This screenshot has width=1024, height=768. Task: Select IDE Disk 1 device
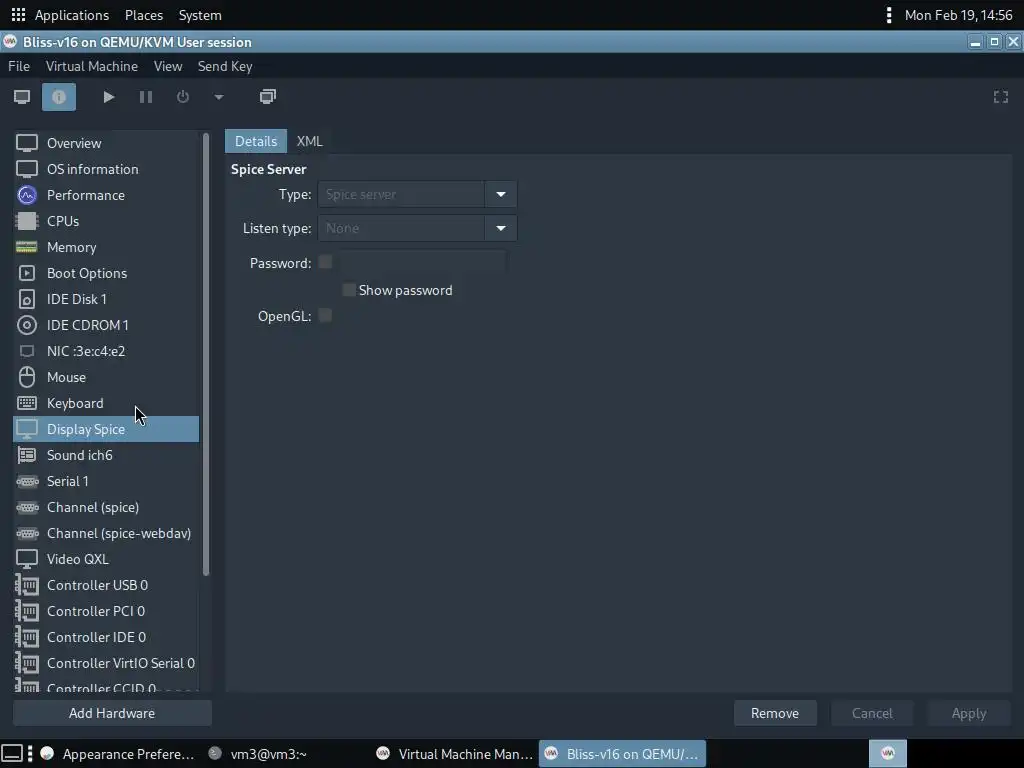tap(106, 299)
